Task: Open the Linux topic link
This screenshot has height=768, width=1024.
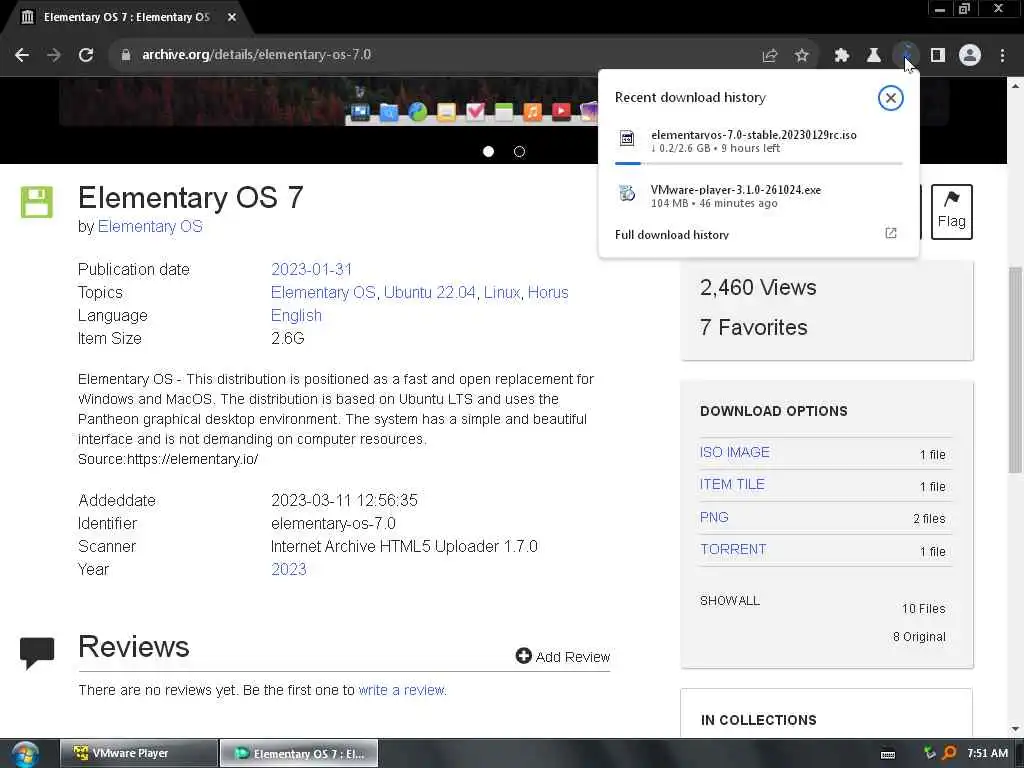Action: [x=502, y=292]
